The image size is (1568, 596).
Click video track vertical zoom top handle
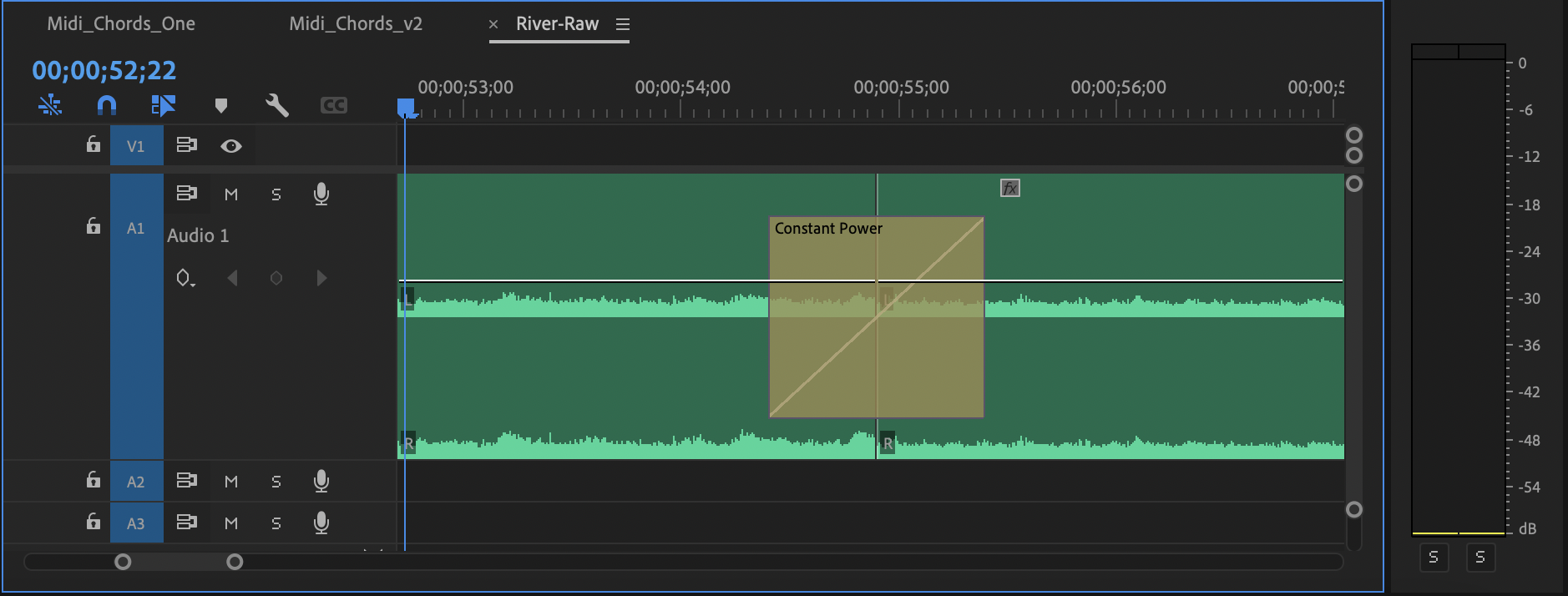pos(1354,135)
